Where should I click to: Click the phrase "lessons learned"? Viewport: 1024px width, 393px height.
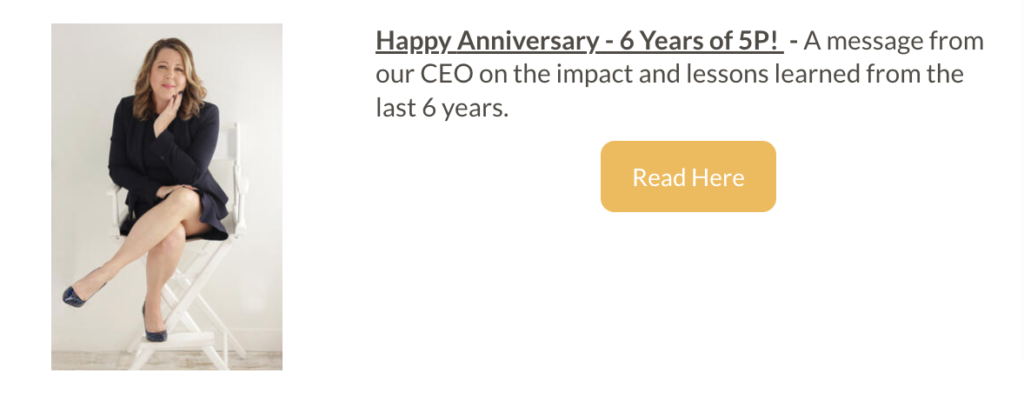pyautogui.click(x=784, y=74)
